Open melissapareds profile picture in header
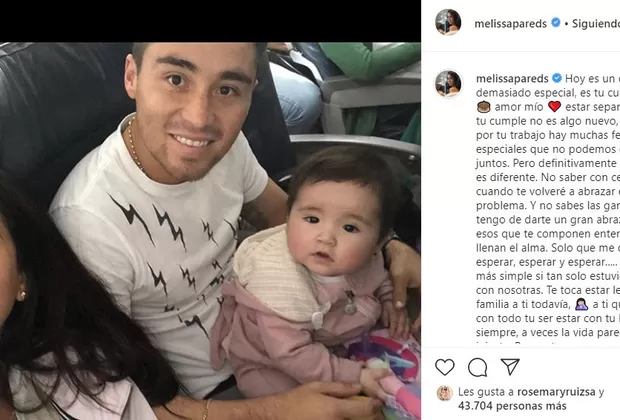This screenshot has height=420, width=620. coord(448,23)
